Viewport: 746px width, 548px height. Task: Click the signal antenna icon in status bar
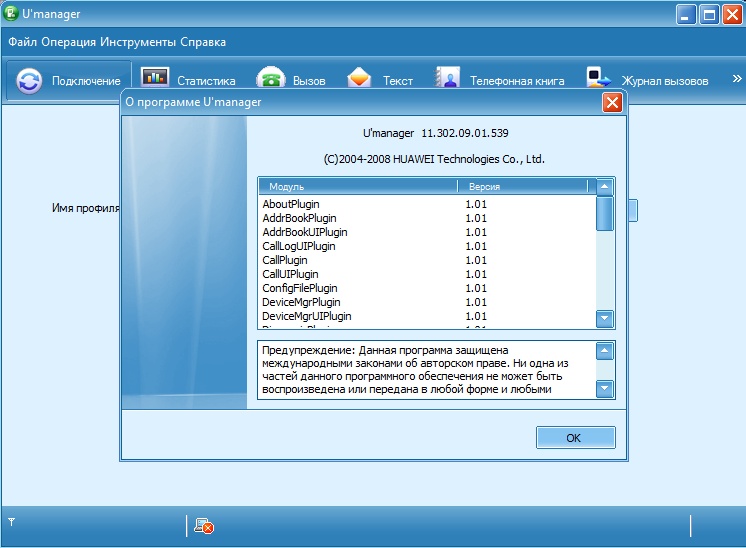point(11,522)
